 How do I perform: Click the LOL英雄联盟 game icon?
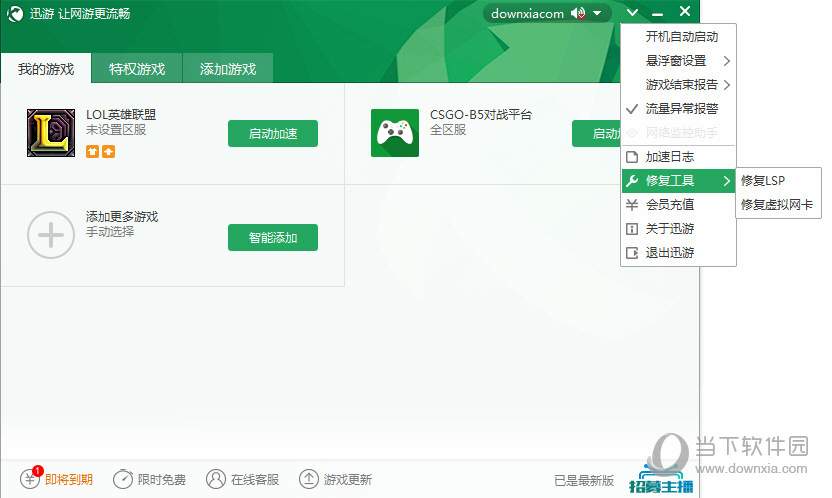[51, 133]
